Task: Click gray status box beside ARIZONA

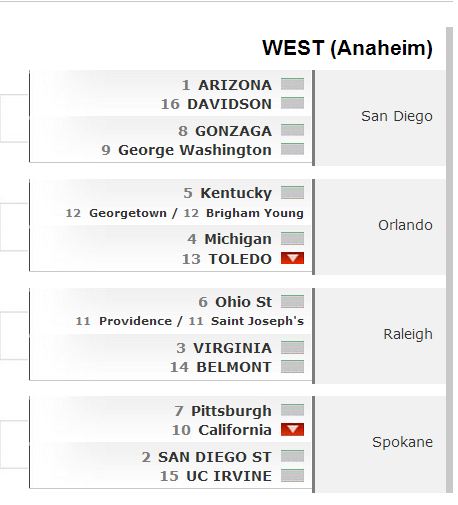Action: [292, 84]
